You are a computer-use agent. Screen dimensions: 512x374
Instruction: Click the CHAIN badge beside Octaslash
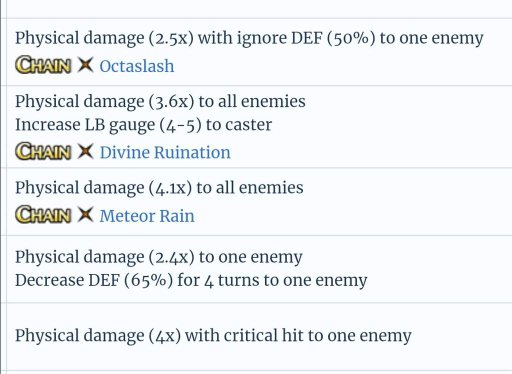(x=43, y=65)
